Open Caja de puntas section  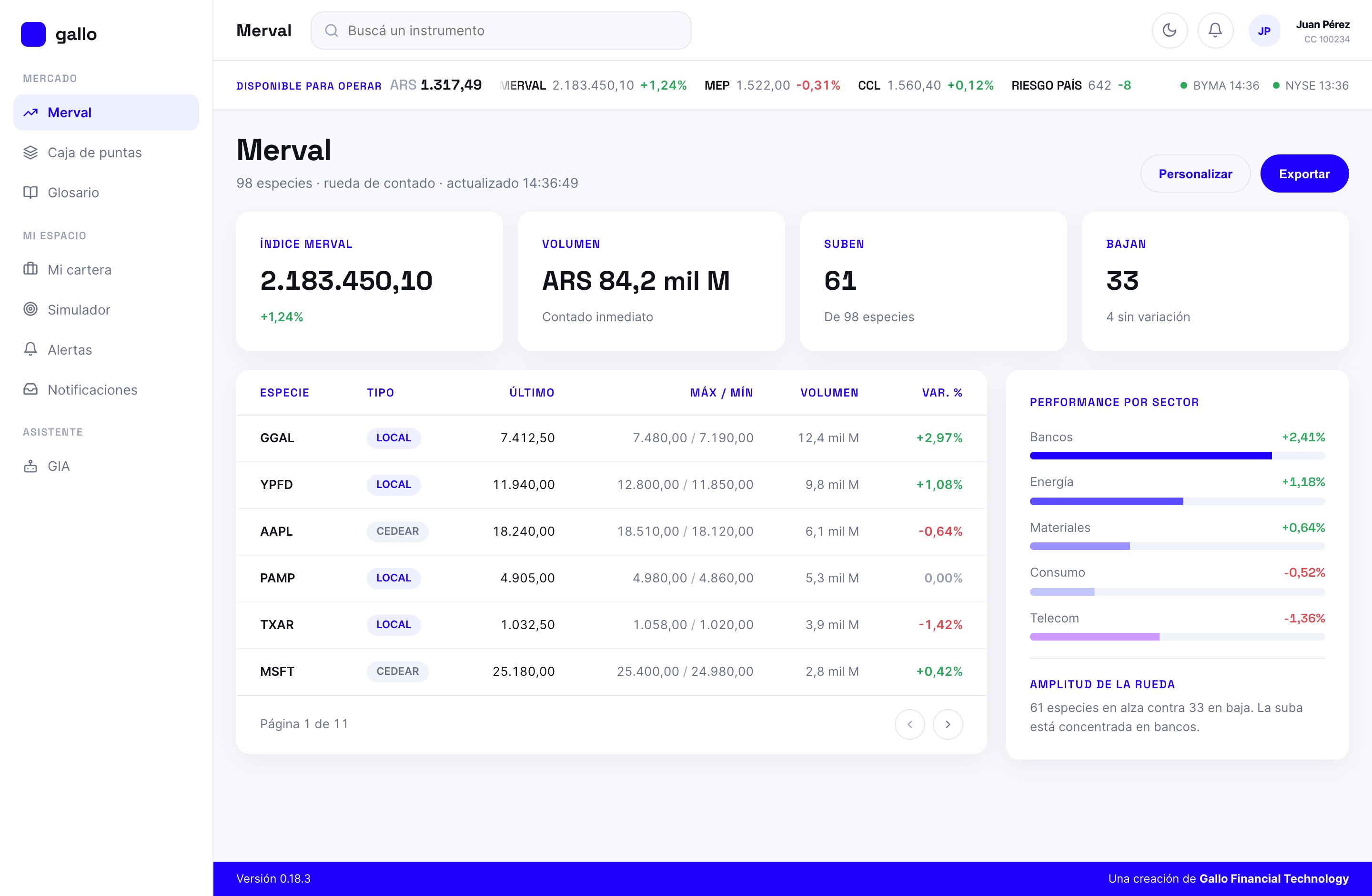tap(106, 152)
